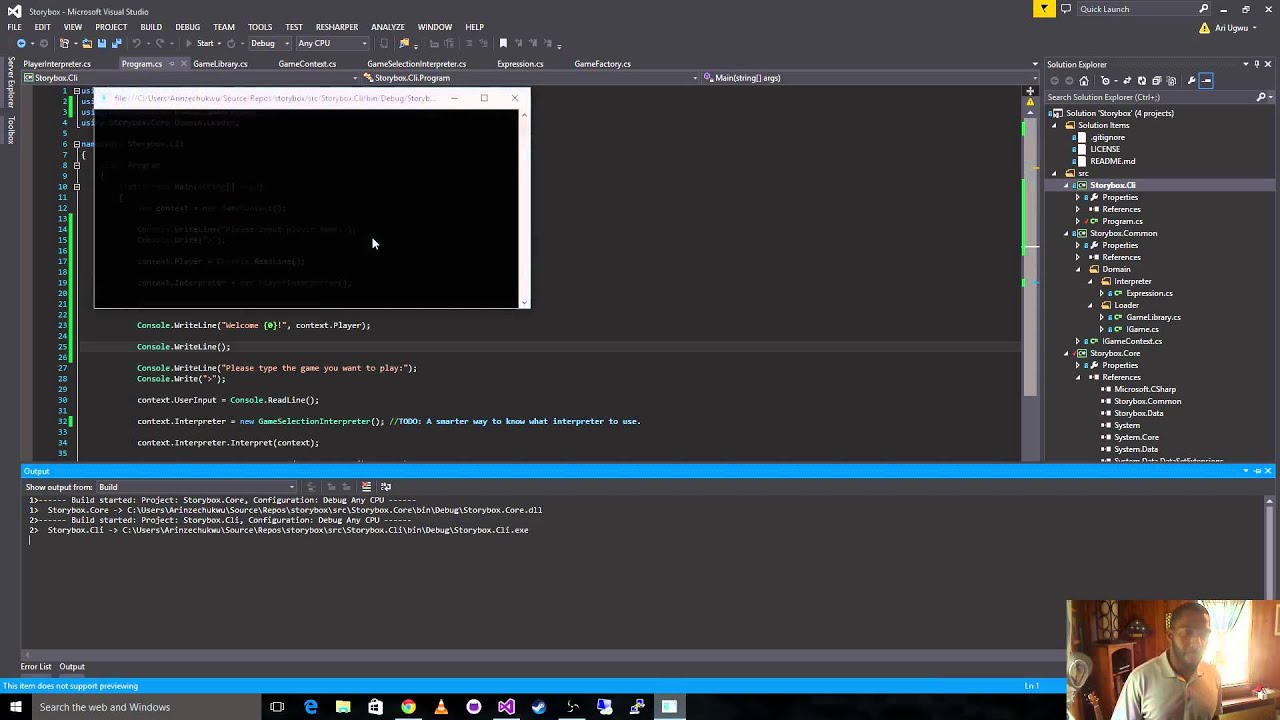Open the FILE menu
The image size is (1280, 720).
click(14, 27)
